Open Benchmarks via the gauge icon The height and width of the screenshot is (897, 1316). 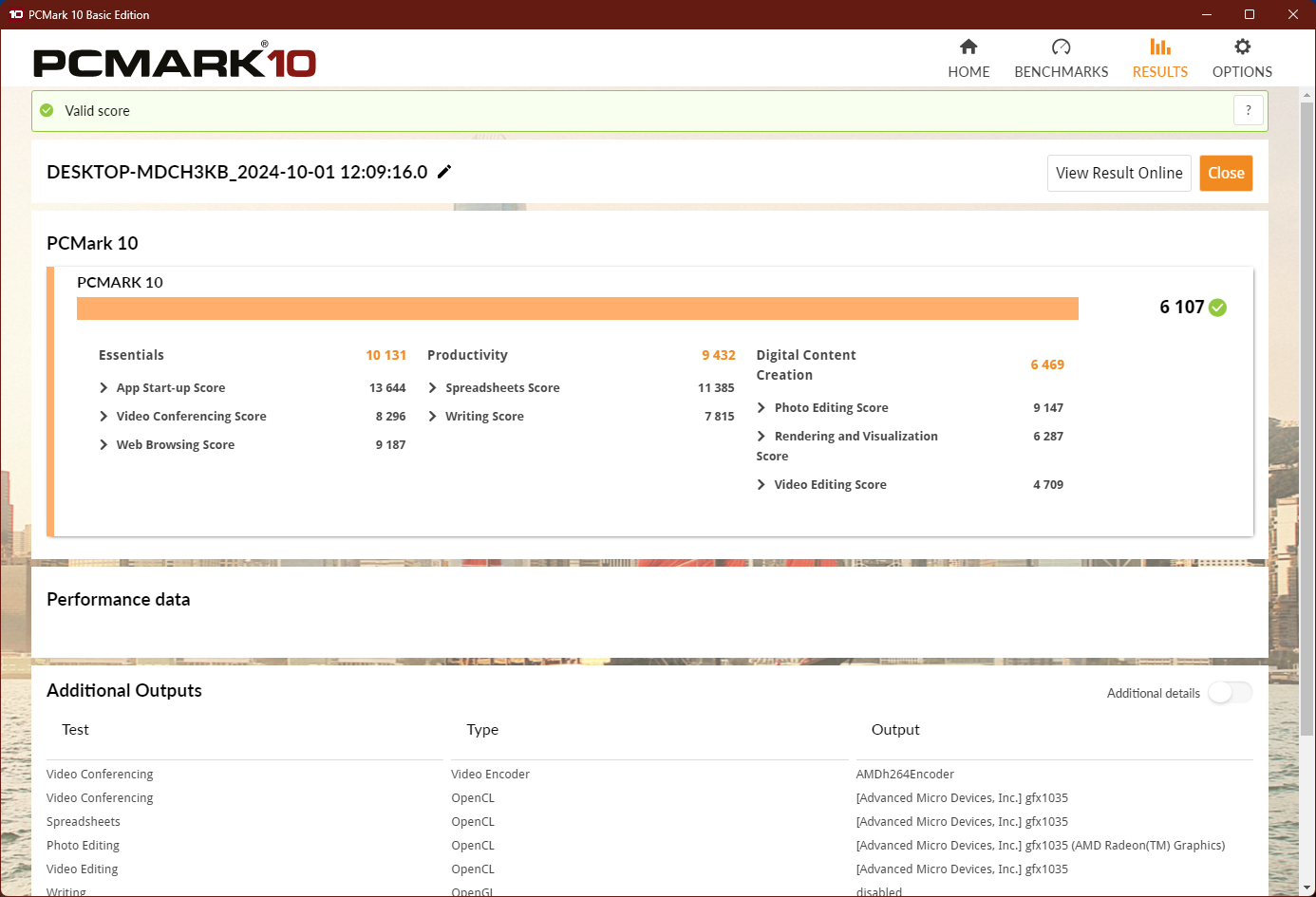pos(1061,47)
